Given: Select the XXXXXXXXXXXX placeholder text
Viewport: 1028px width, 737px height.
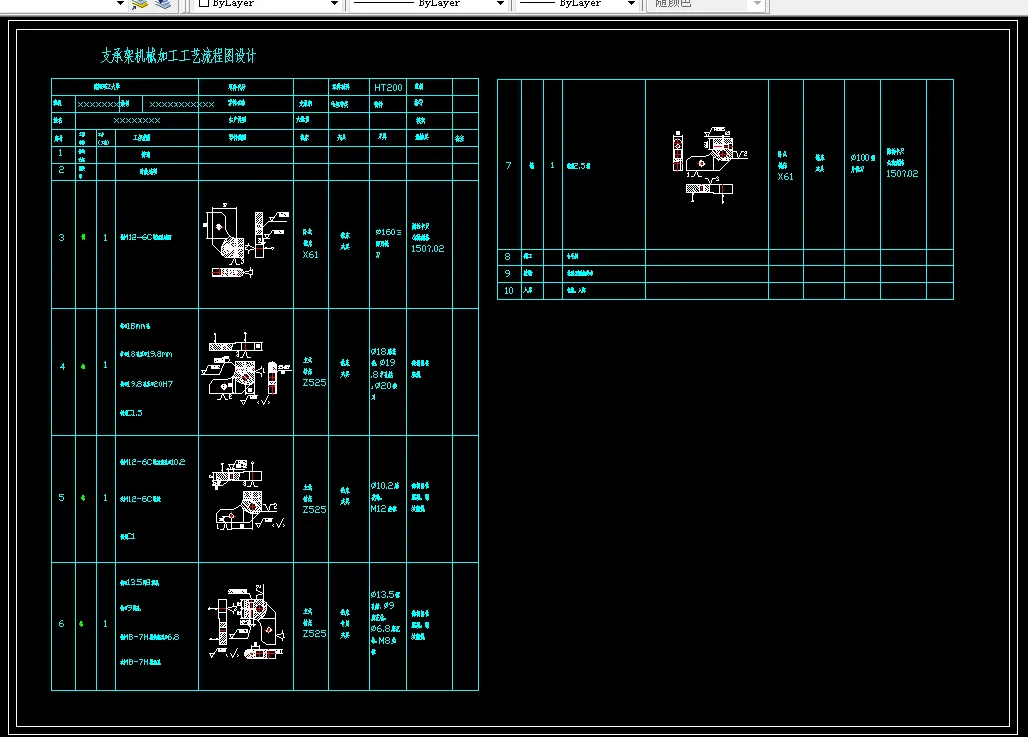Looking at the screenshot, I should tap(182, 104).
